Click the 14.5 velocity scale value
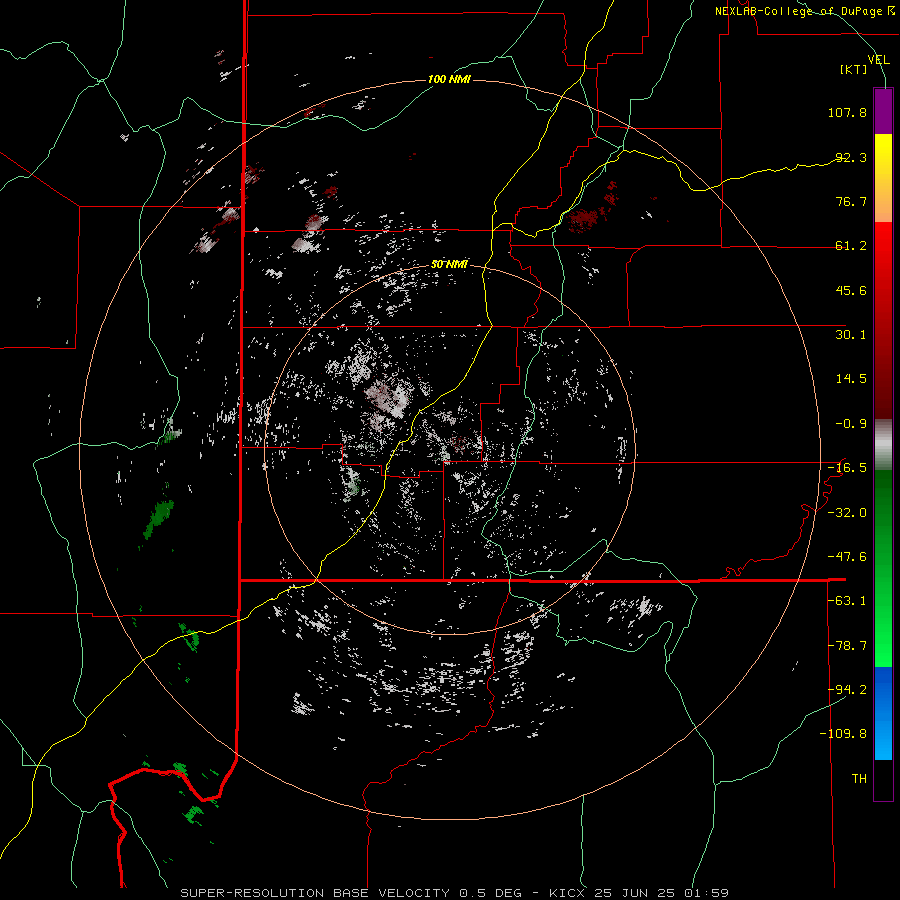The image size is (900, 900). 851,379
